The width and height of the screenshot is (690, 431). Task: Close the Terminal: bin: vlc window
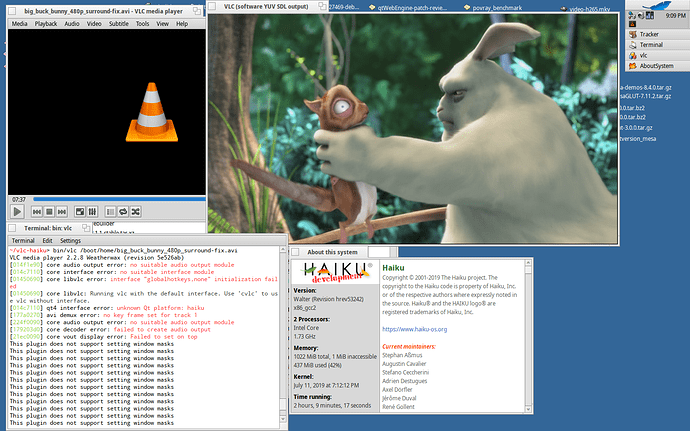pyautogui.click(x=12, y=228)
